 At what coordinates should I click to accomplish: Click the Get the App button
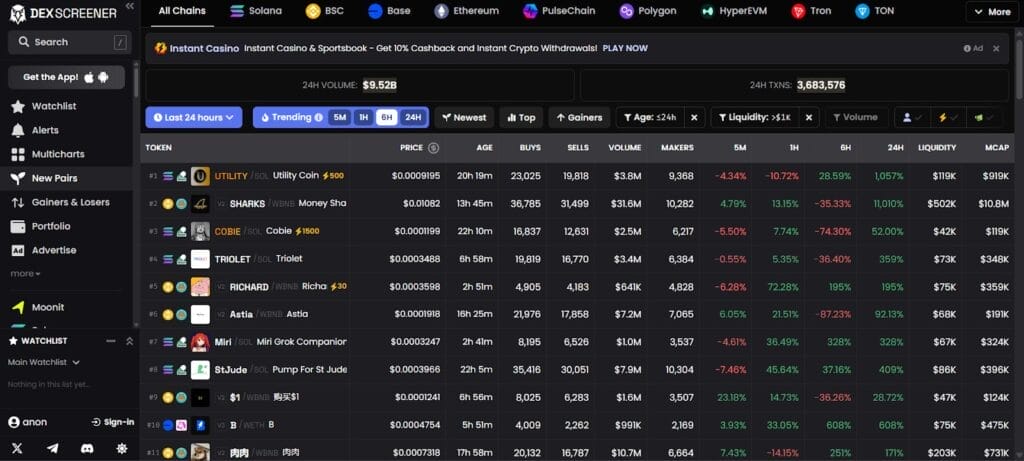tap(66, 77)
